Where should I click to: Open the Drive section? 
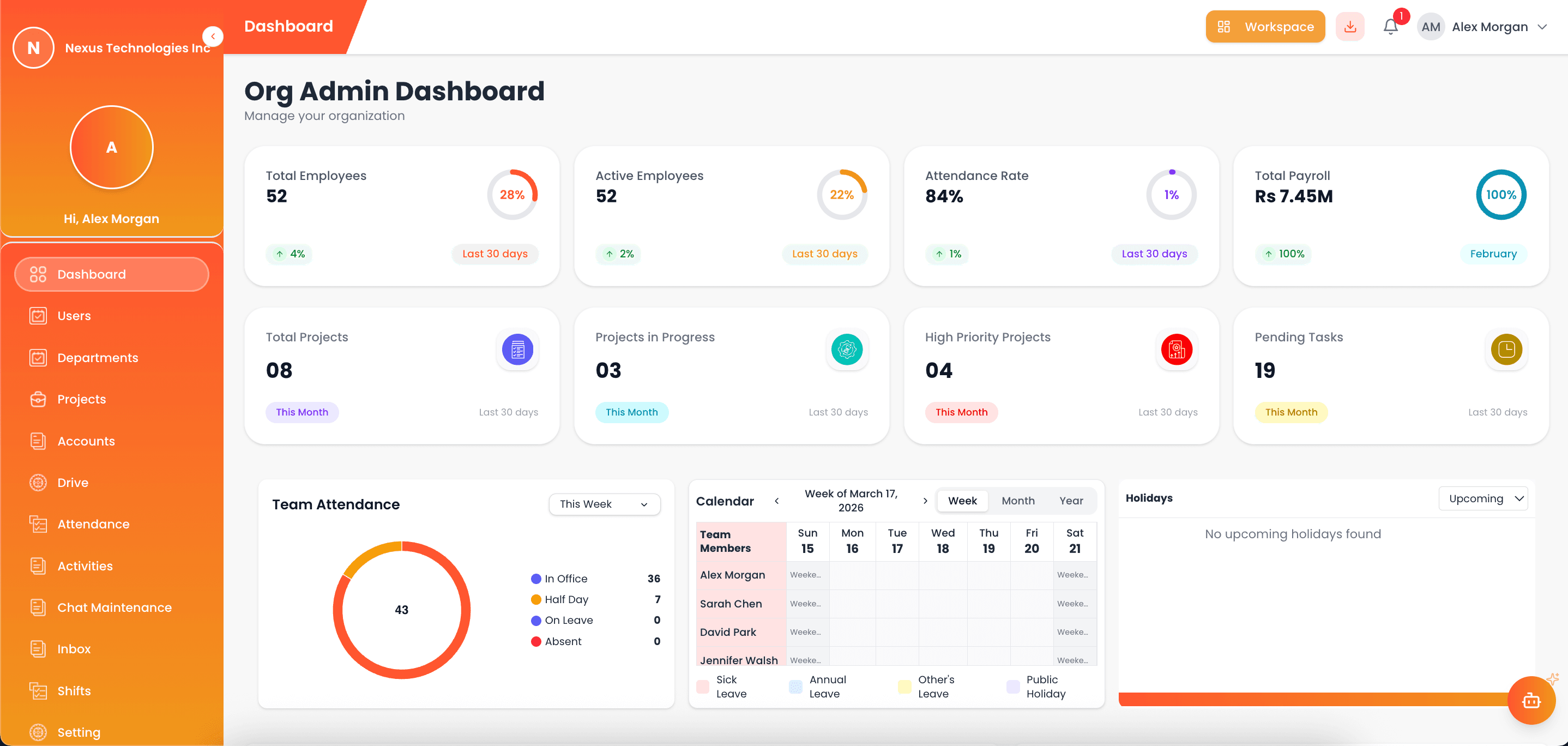pos(73,482)
